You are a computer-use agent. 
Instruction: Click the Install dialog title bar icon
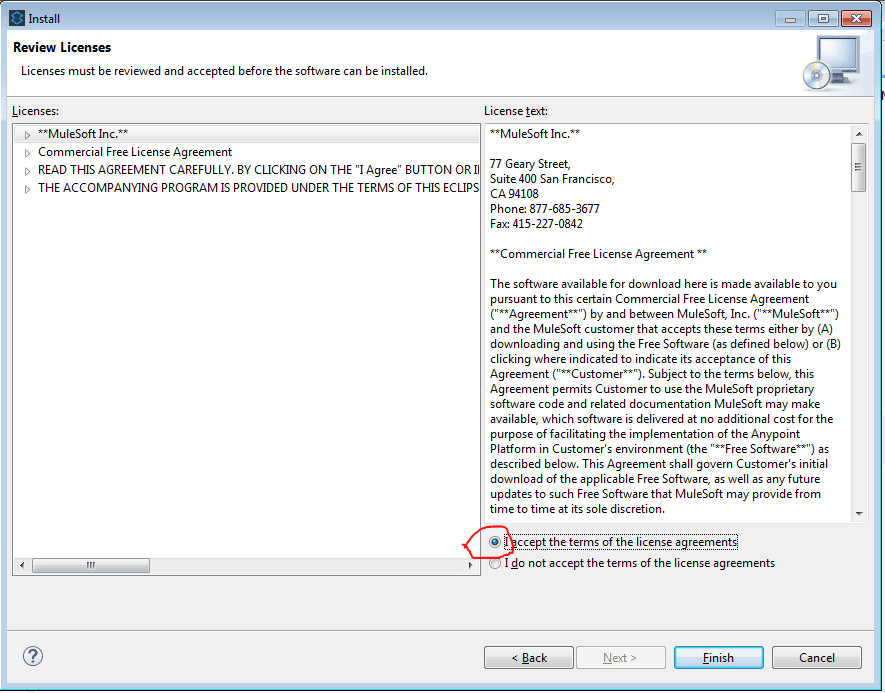point(17,18)
